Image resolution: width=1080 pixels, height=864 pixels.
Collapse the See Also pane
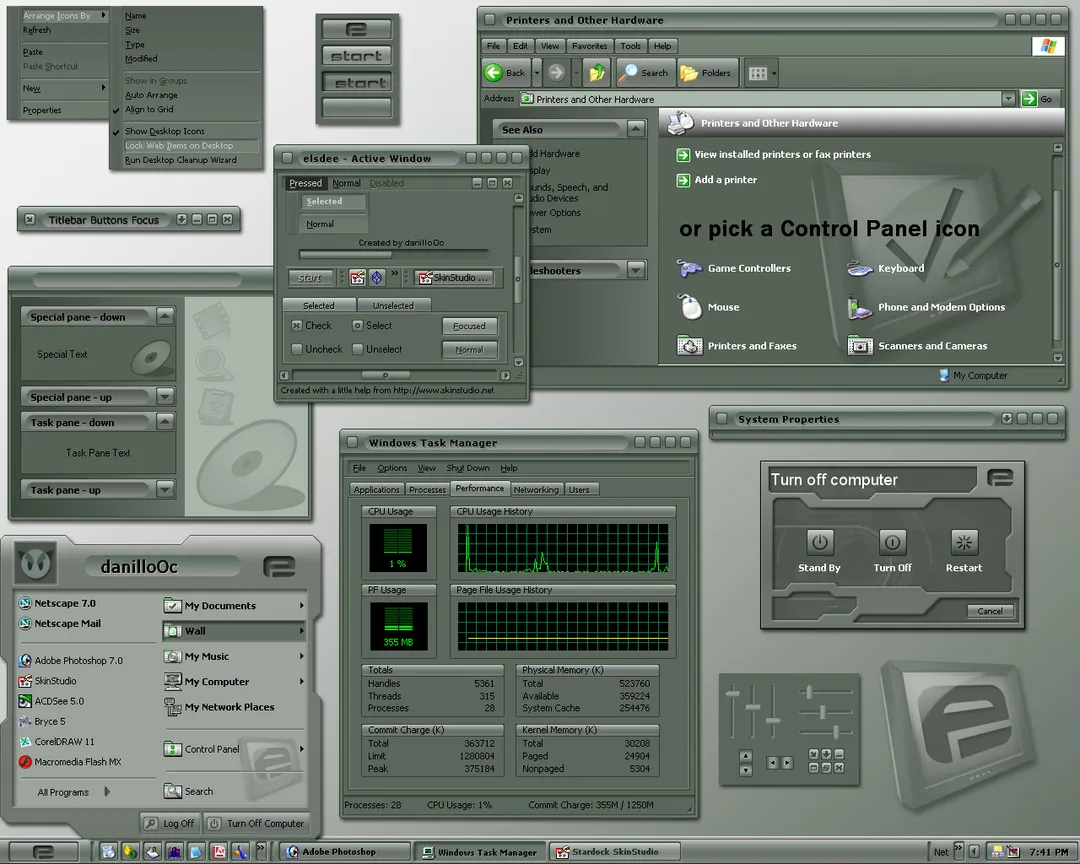tap(636, 129)
